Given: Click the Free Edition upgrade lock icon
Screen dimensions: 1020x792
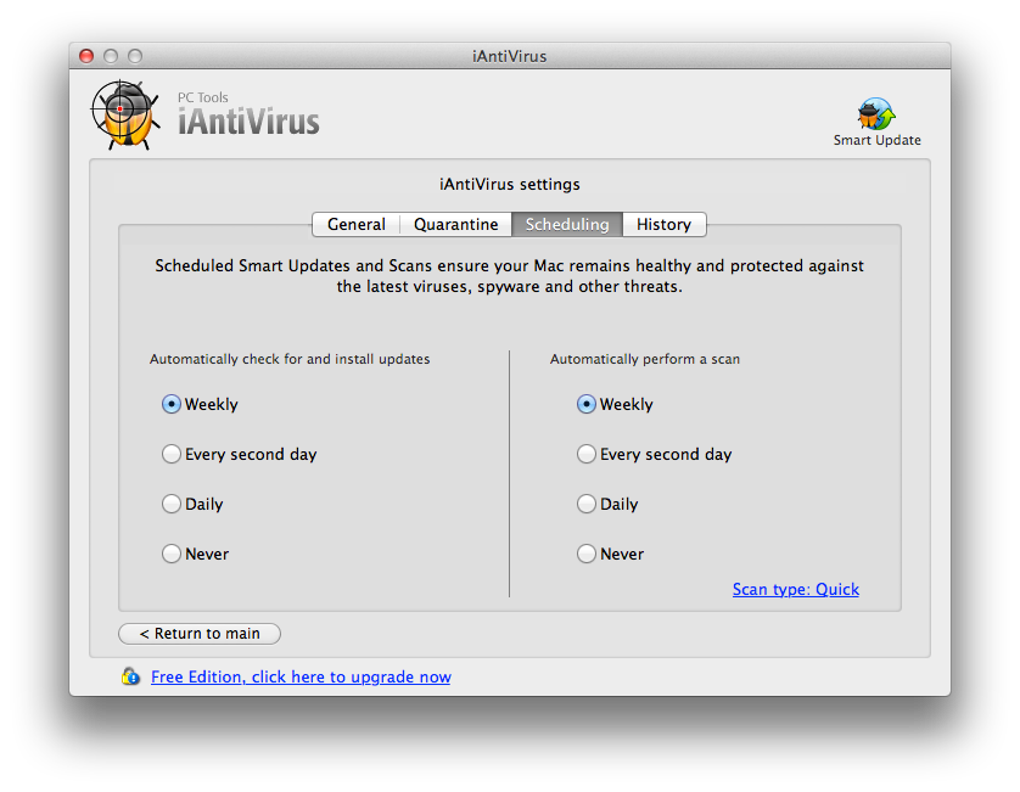Looking at the screenshot, I should (x=131, y=676).
